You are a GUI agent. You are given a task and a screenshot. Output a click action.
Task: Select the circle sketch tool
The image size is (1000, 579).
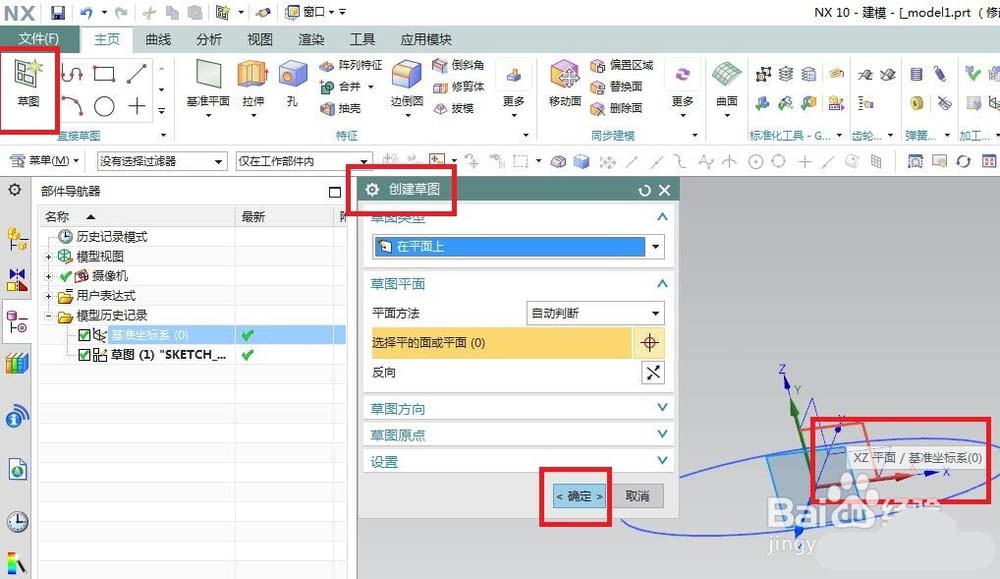104,106
